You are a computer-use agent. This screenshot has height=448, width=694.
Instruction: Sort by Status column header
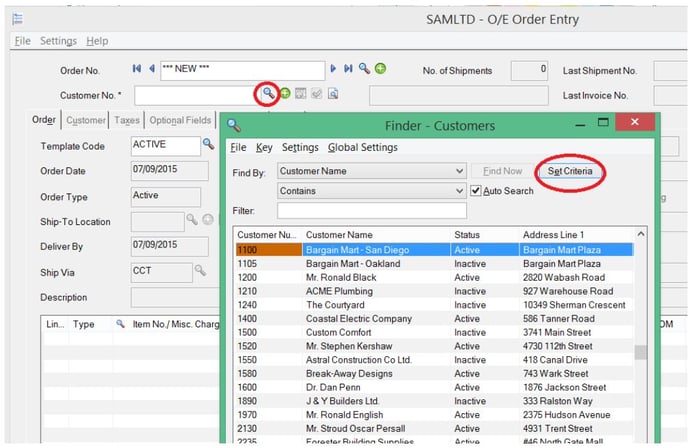(484, 235)
